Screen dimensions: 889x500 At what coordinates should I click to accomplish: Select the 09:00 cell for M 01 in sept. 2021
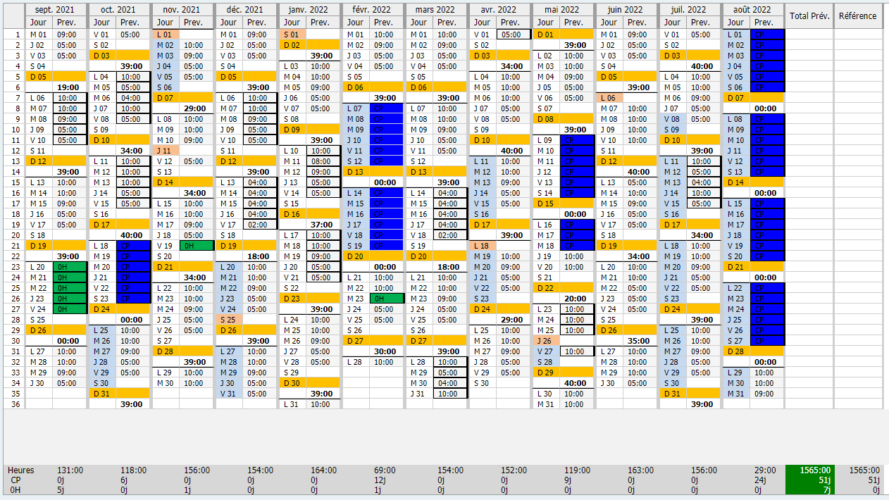point(67,34)
